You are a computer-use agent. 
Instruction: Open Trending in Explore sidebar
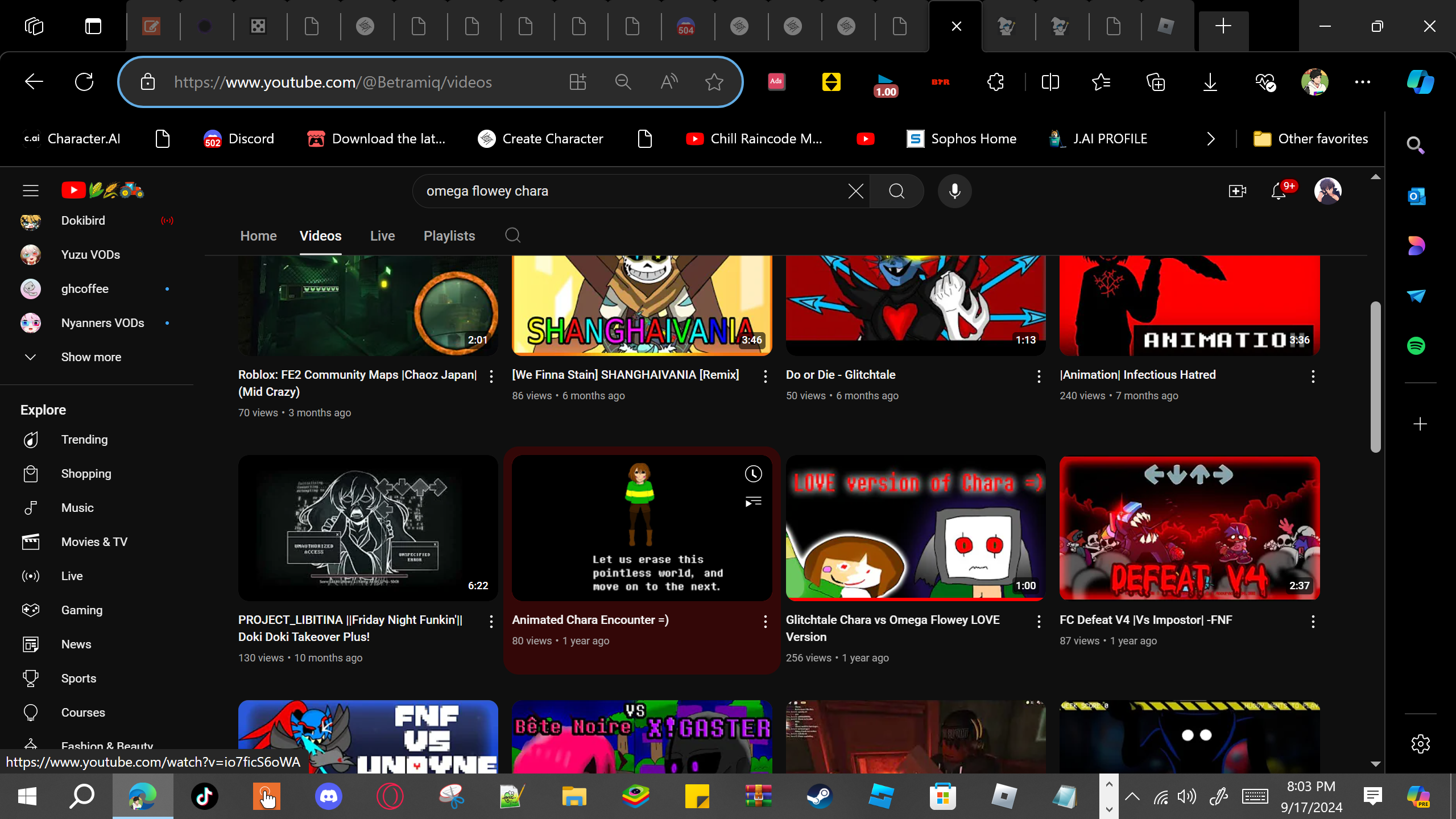click(x=84, y=440)
